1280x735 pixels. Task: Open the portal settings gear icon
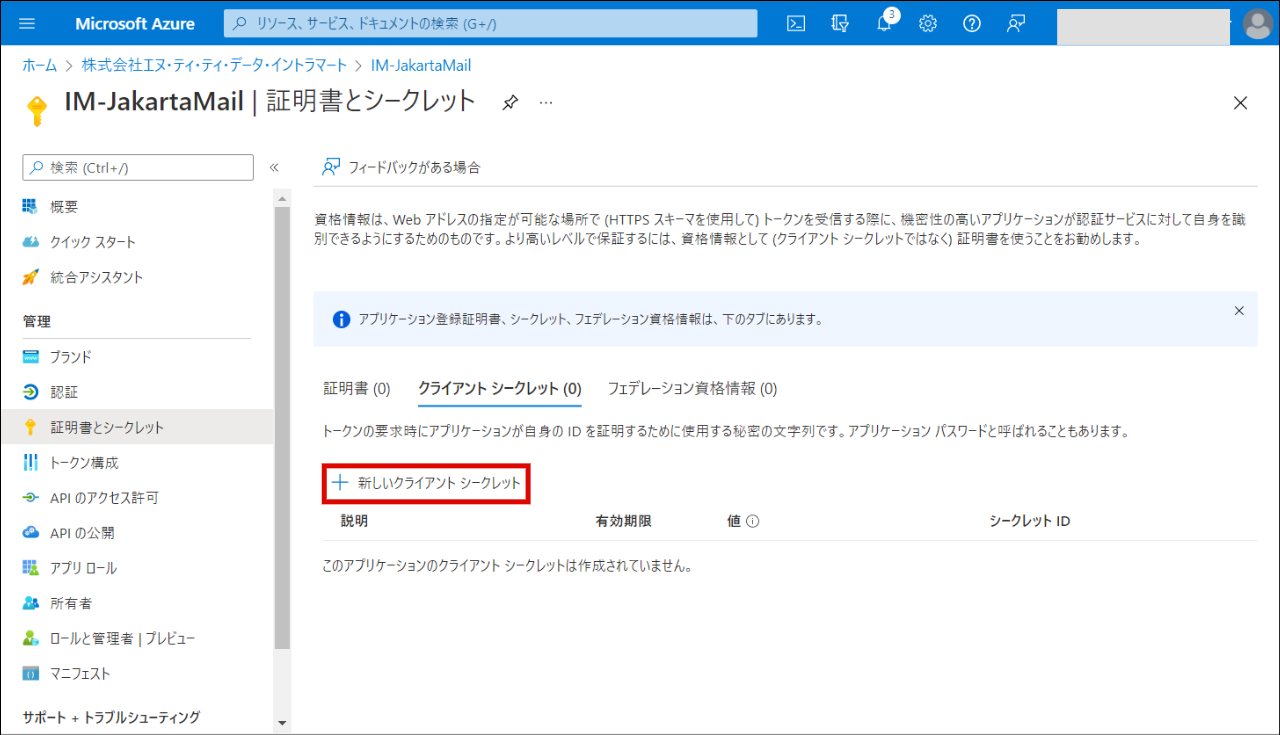pos(928,24)
